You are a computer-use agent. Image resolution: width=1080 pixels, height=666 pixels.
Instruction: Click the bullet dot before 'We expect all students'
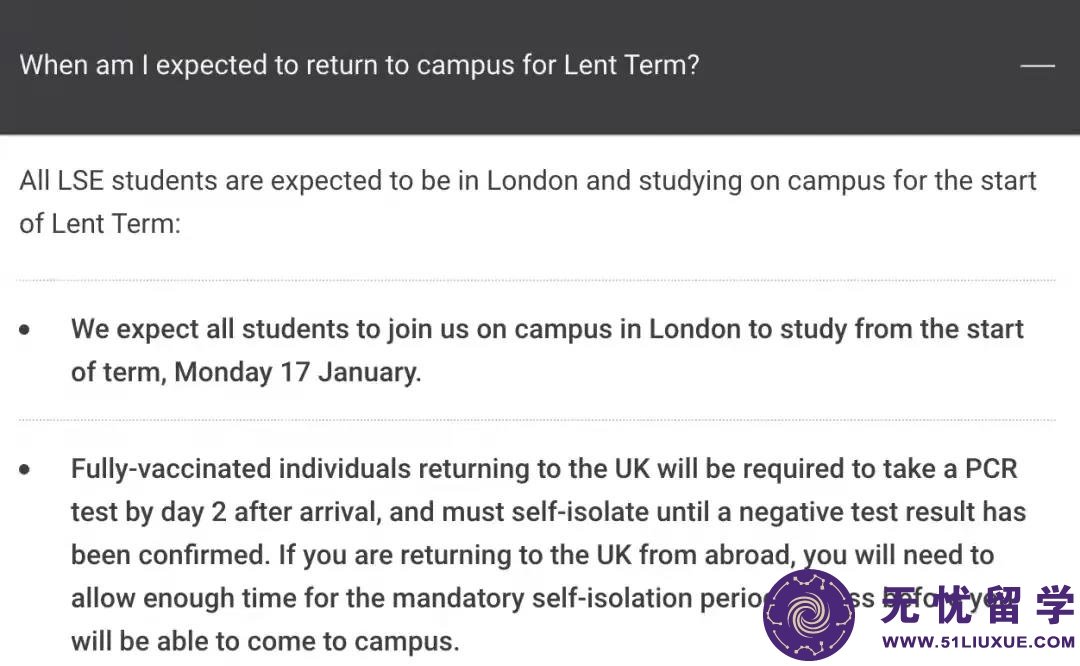25,330
